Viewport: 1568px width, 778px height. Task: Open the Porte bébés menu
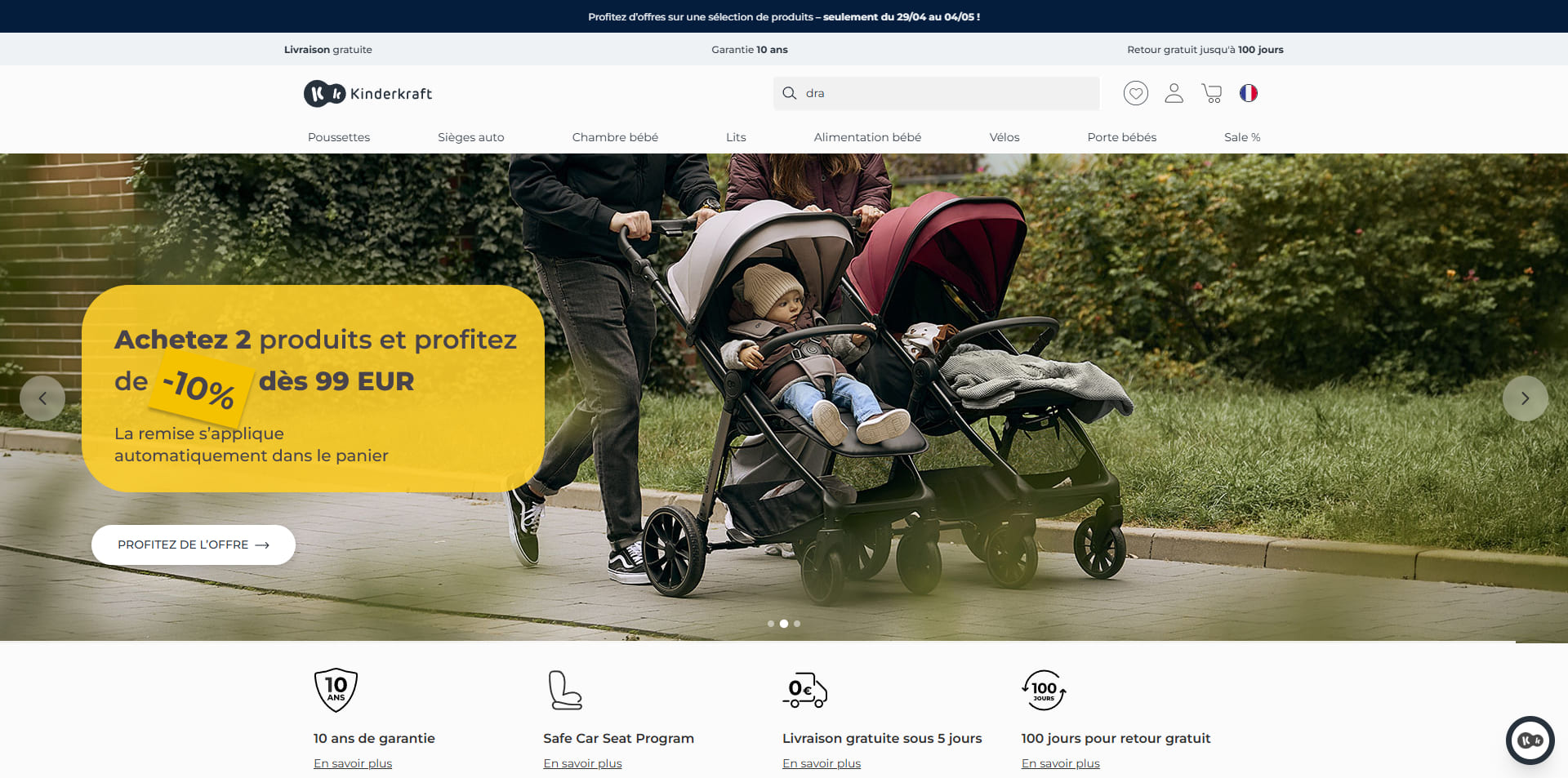pos(1122,137)
